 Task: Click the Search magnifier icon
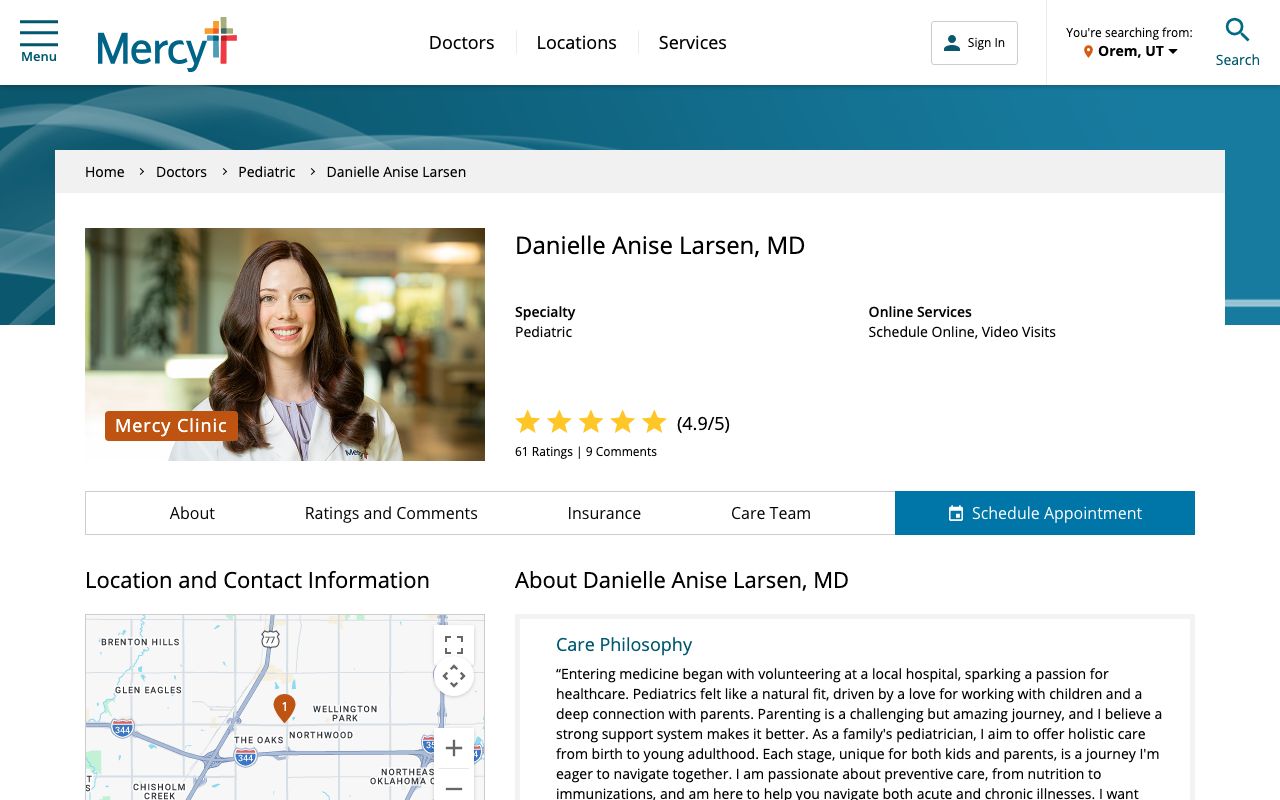(1237, 30)
